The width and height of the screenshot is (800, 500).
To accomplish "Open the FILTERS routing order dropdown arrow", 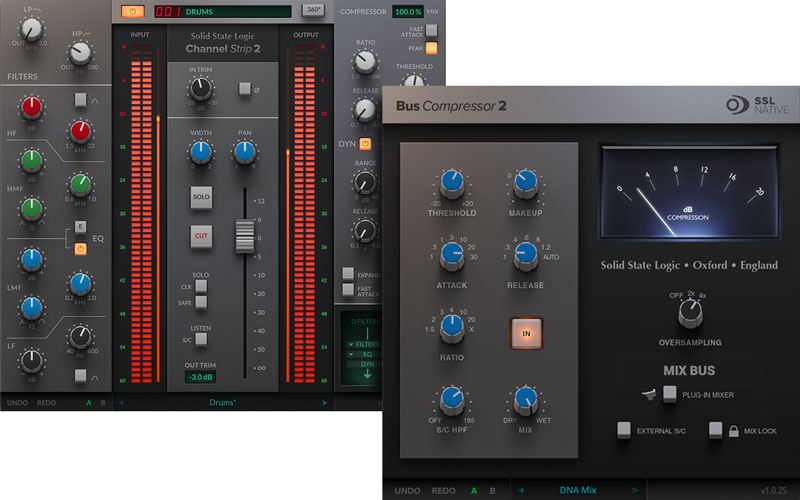I will pyautogui.click(x=351, y=344).
